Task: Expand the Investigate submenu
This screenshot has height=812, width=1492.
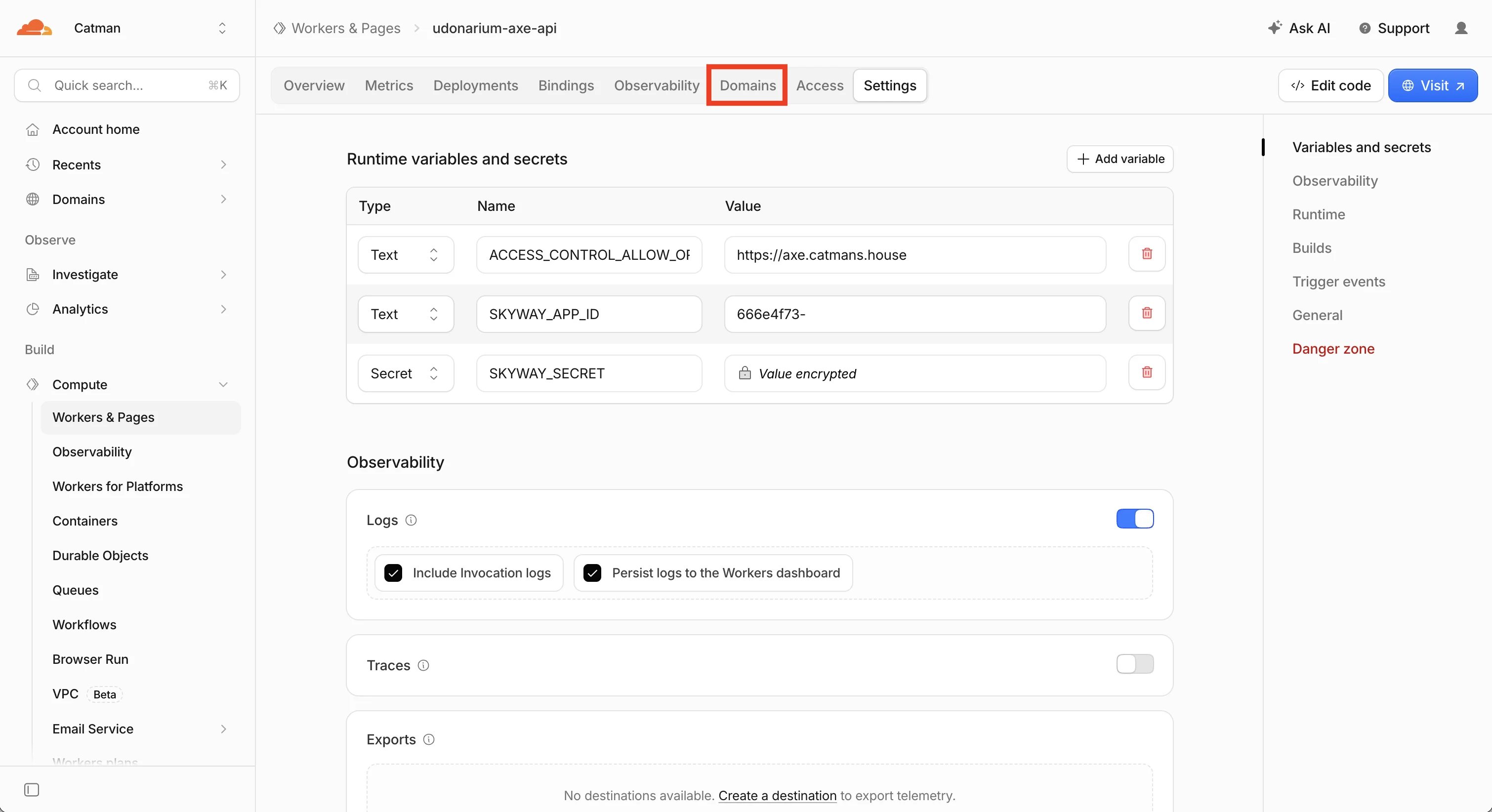Action: point(224,275)
